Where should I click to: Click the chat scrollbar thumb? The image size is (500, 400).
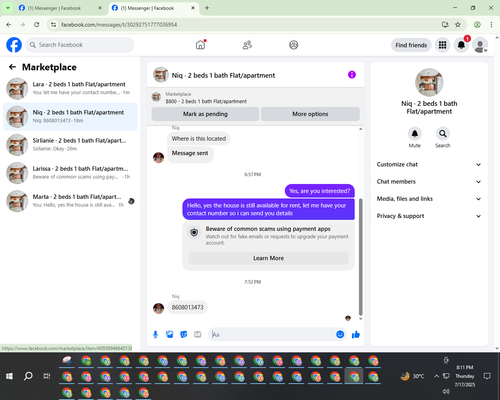[x=360, y=257]
